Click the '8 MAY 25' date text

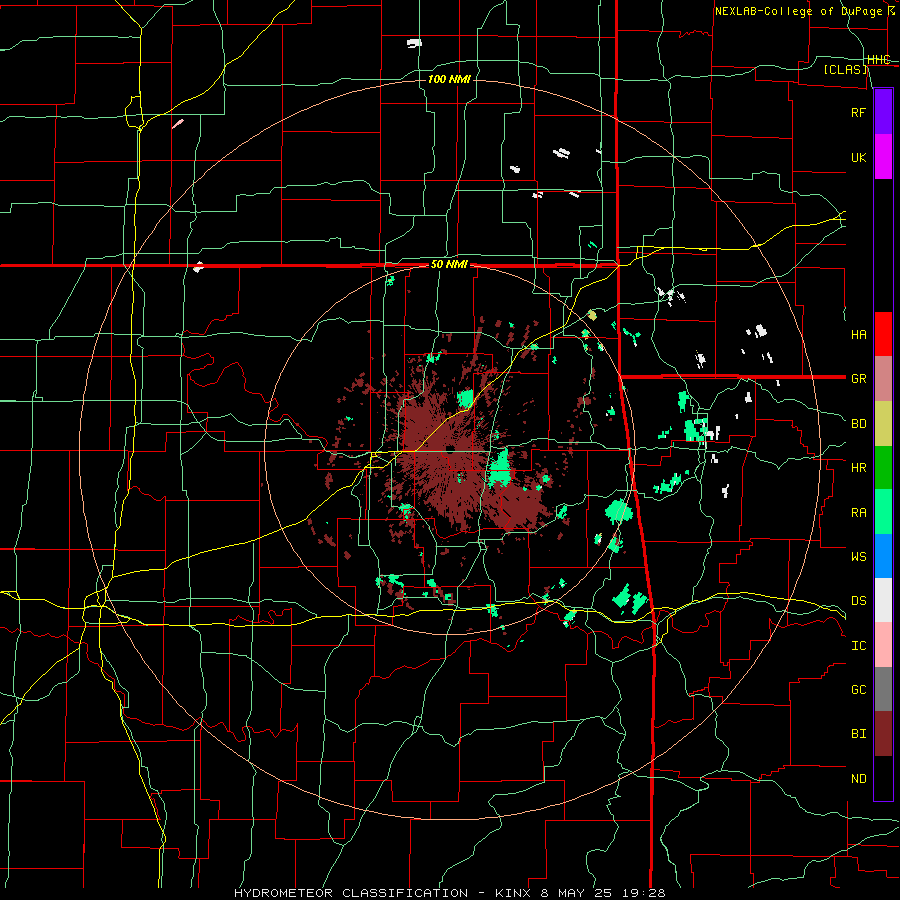[576, 893]
